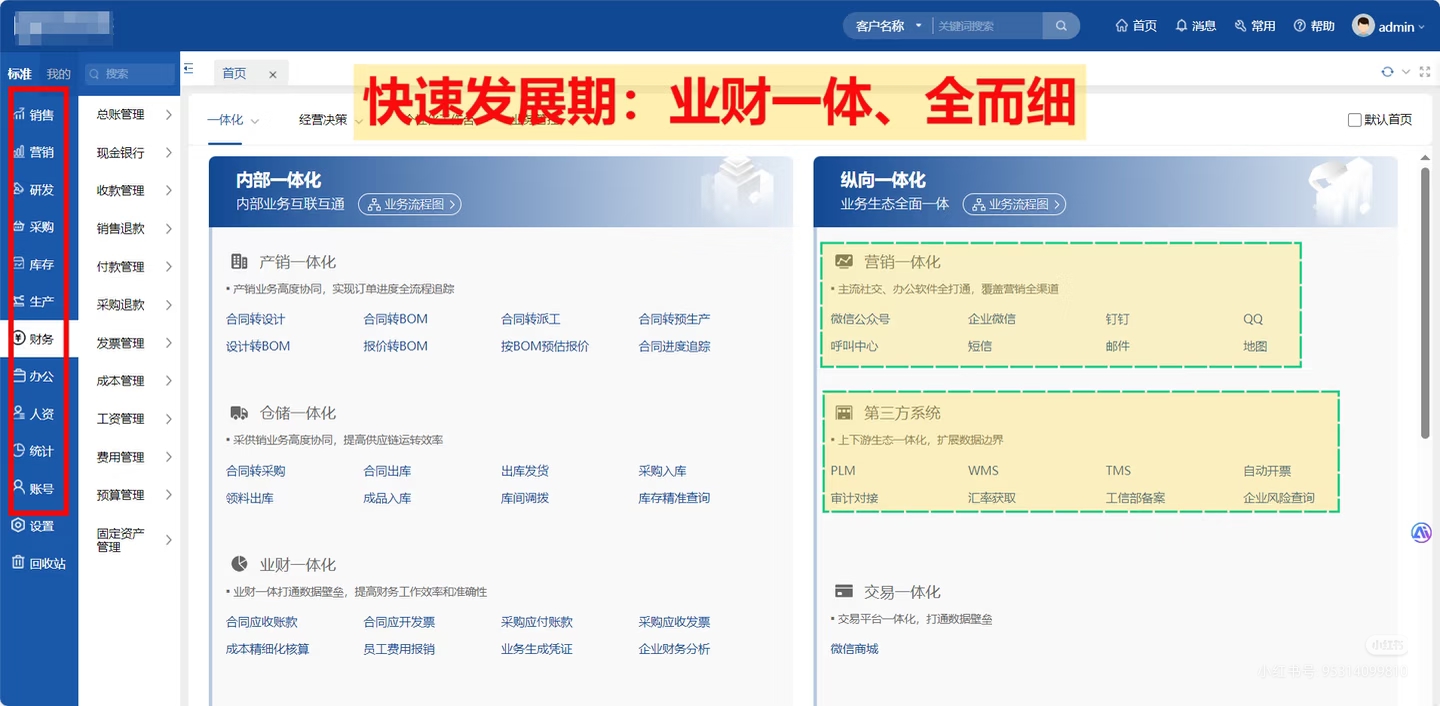
Task: Click the floating AI assistant icon
Action: 1421,533
